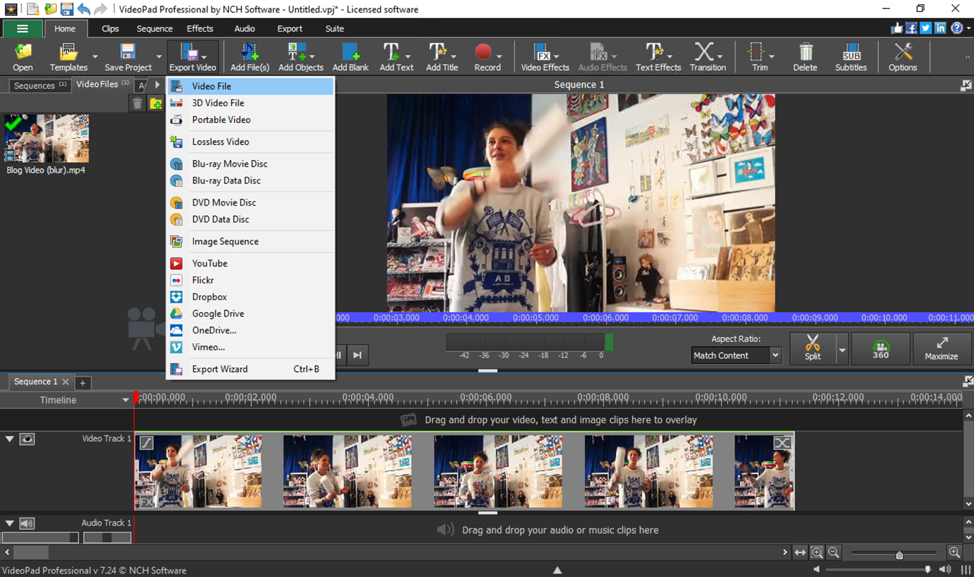The width and height of the screenshot is (974, 577).
Task: Click the next frame playback button
Action: pos(357,355)
